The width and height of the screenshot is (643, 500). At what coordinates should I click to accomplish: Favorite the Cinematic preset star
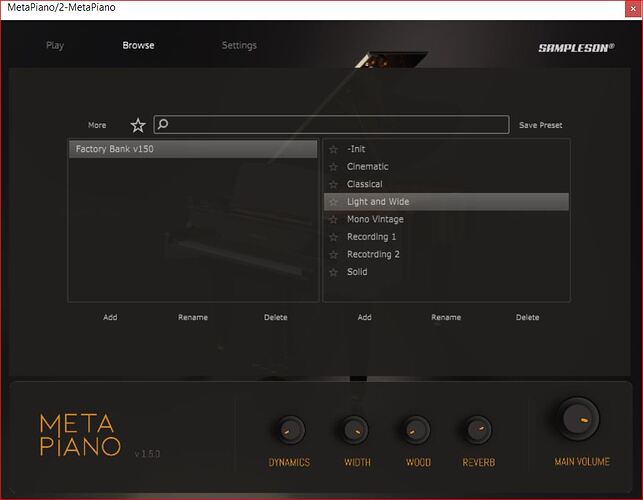click(333, 167)
